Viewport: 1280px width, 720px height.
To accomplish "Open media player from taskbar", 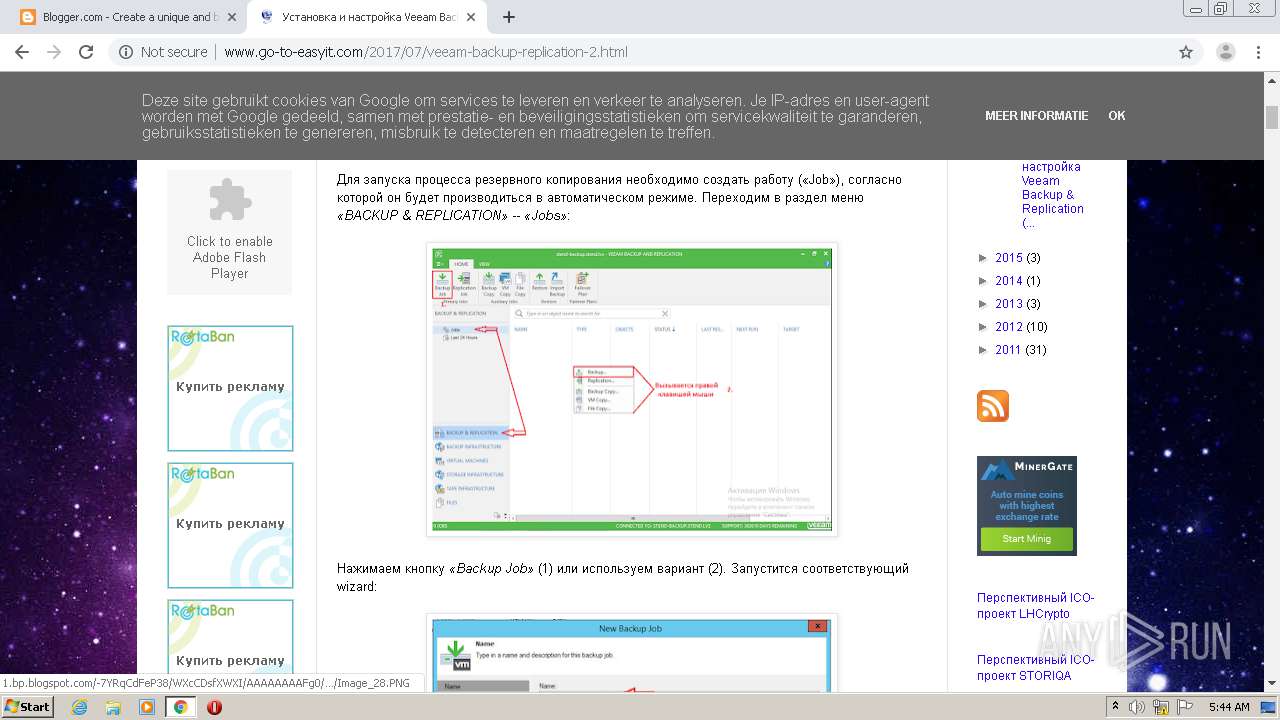I will pos(147,707).
